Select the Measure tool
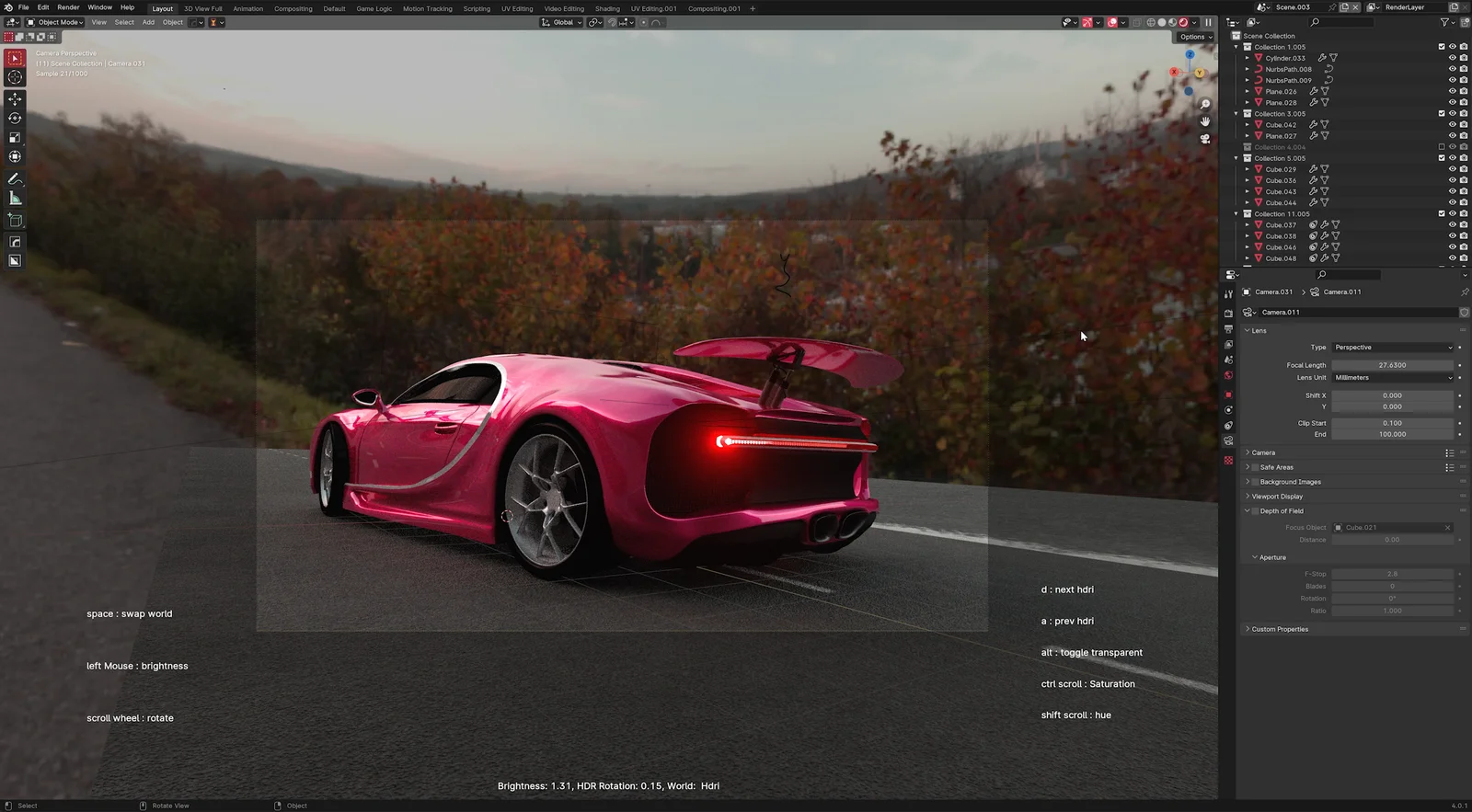Image resolution: width=1472 pixels, height=812 pixels. (15, 198)
